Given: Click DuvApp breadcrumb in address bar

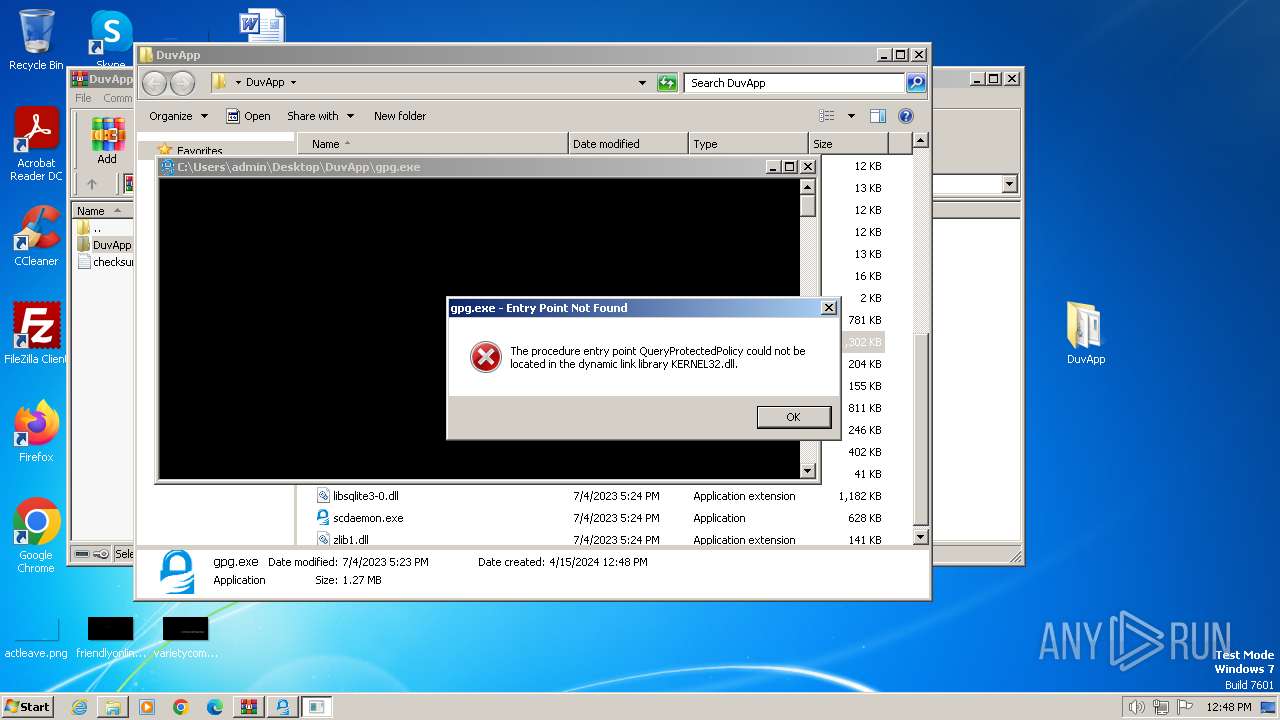Looking at the screenshot, I should coord(265,83).
